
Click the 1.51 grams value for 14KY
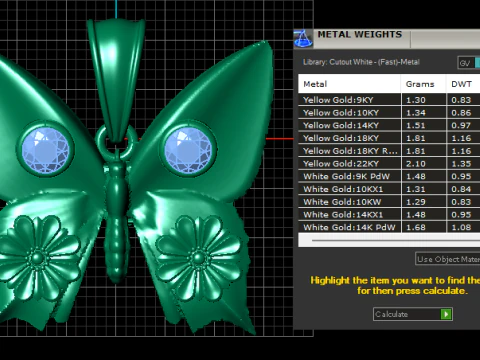[x=416, y=125]
